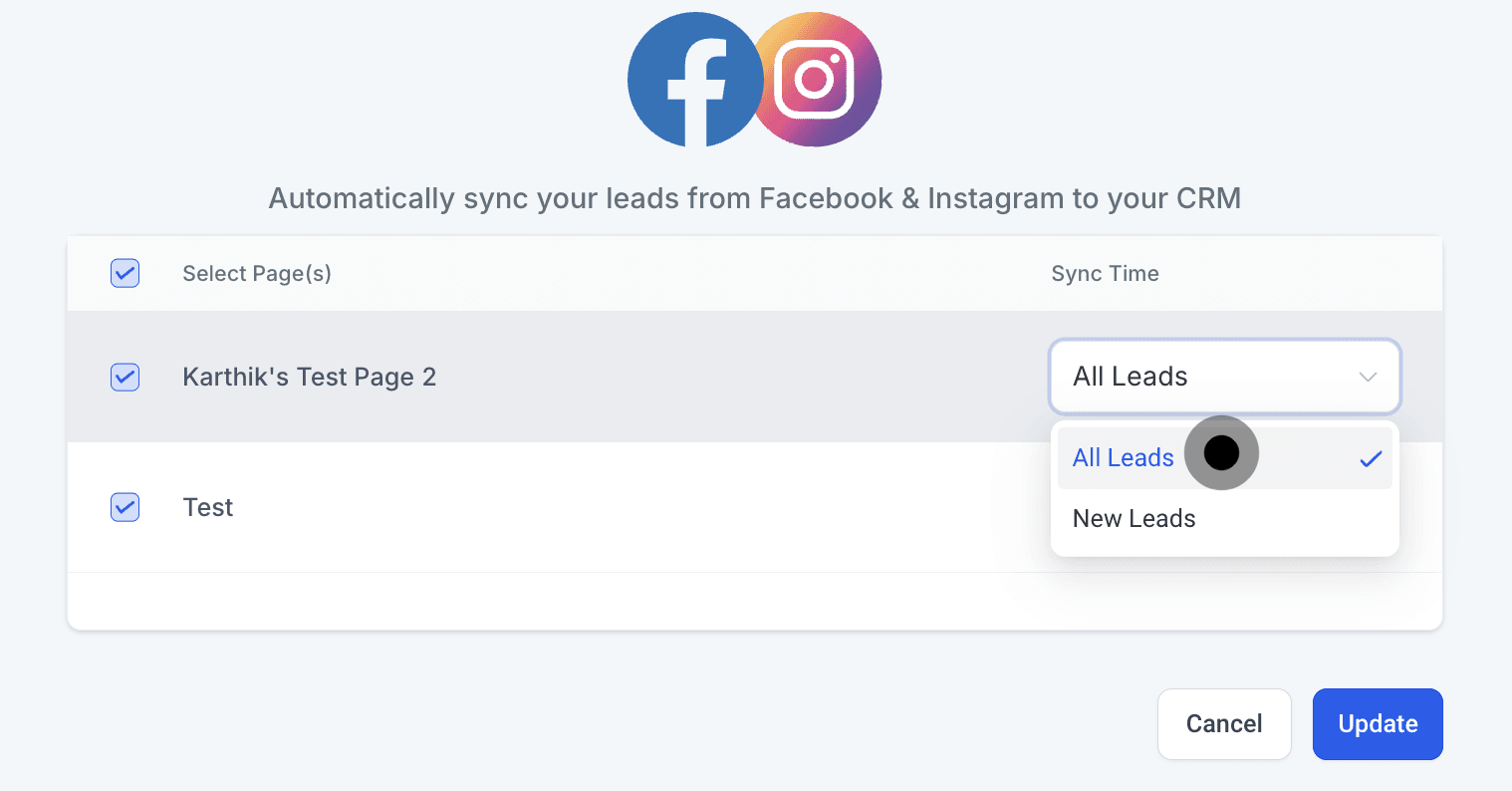Uncheck the Test page checkbox

tap(125, 507)
